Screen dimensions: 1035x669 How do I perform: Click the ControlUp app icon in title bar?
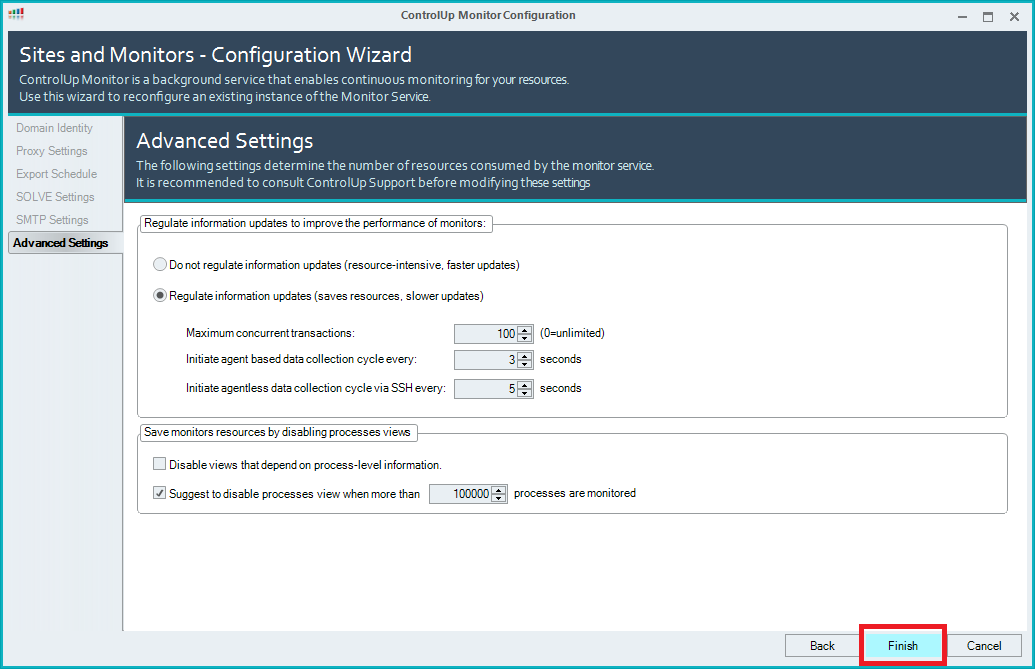[16, 14]
